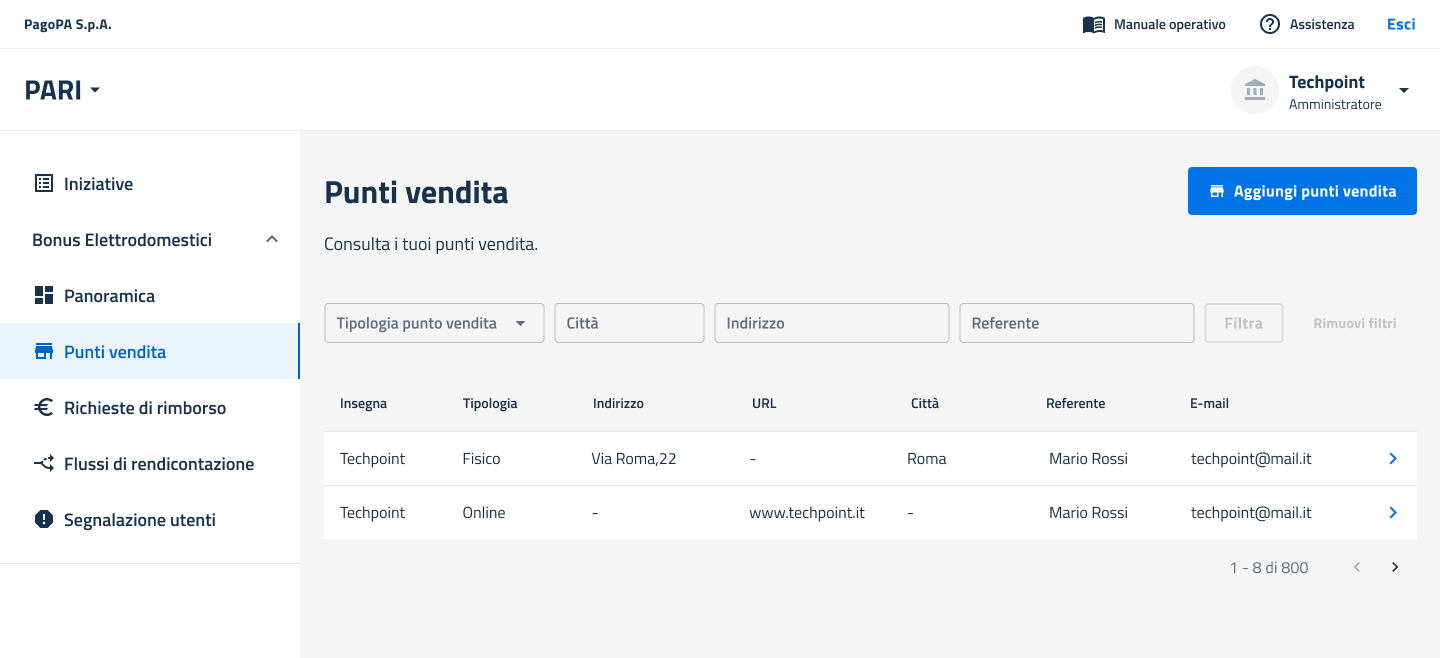This screenshot has height=658, width=1440.
Task: Click the Techpoint institution avatar icon
Action: (1254, 90)
